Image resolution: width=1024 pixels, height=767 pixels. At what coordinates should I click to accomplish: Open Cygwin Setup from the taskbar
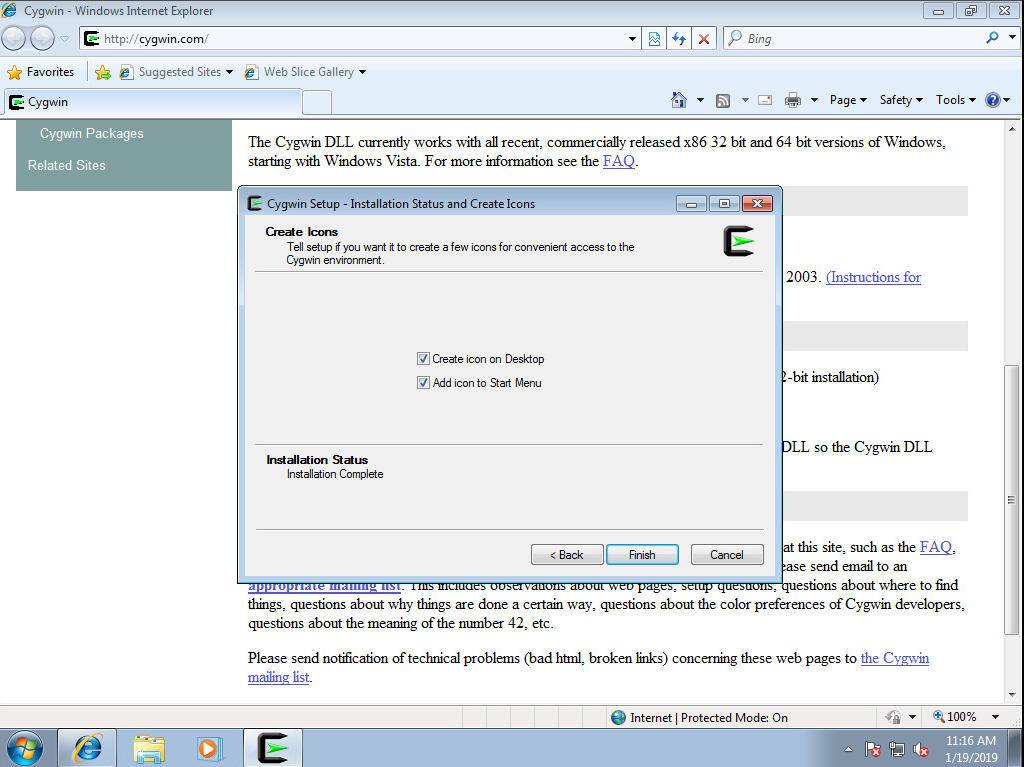[273, 748]
